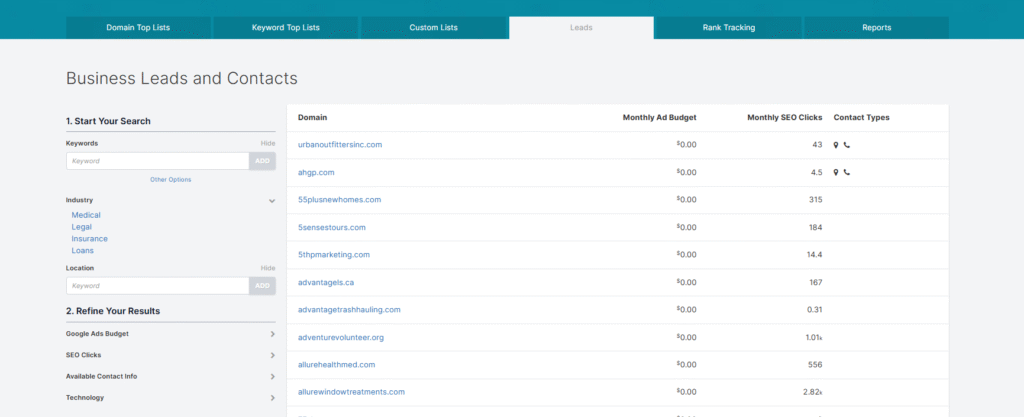Screen dimensions: 1024x417
Task: Select the Medical industry link
Action: pos(86,215)
